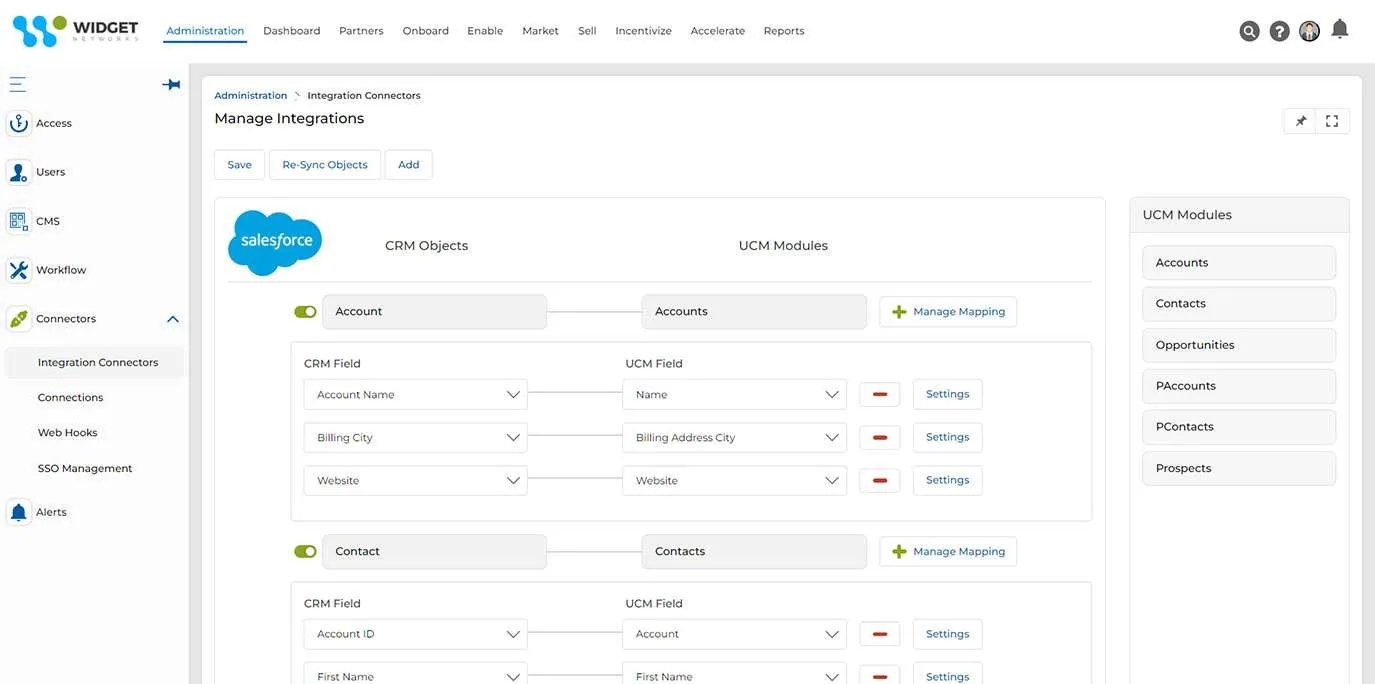Click the Add button
Image resolution: width=1375 pixels, height=684 pixels.
click(409, 165)
